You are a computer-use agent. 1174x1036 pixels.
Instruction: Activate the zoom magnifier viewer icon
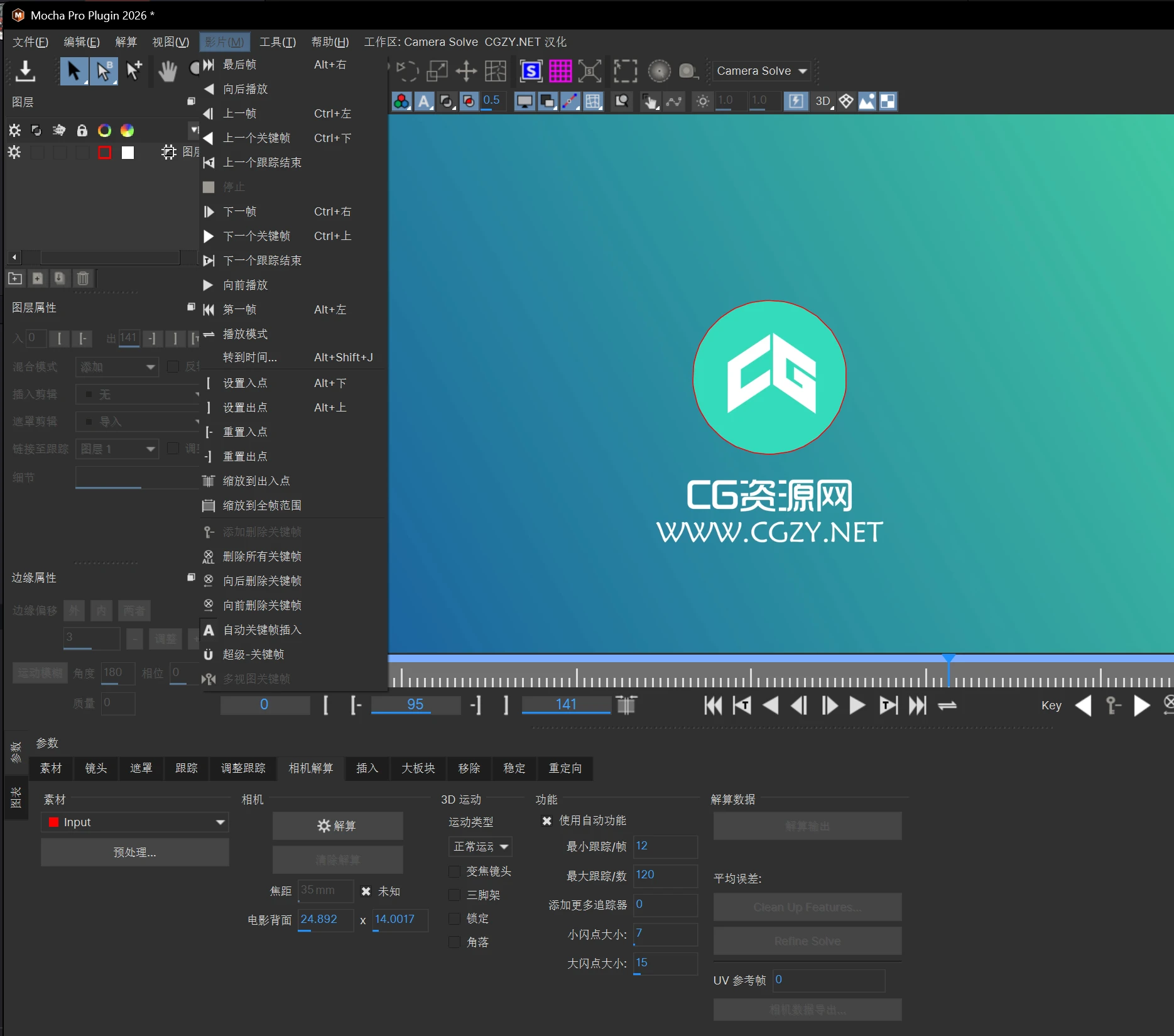(x=621, y=101)
